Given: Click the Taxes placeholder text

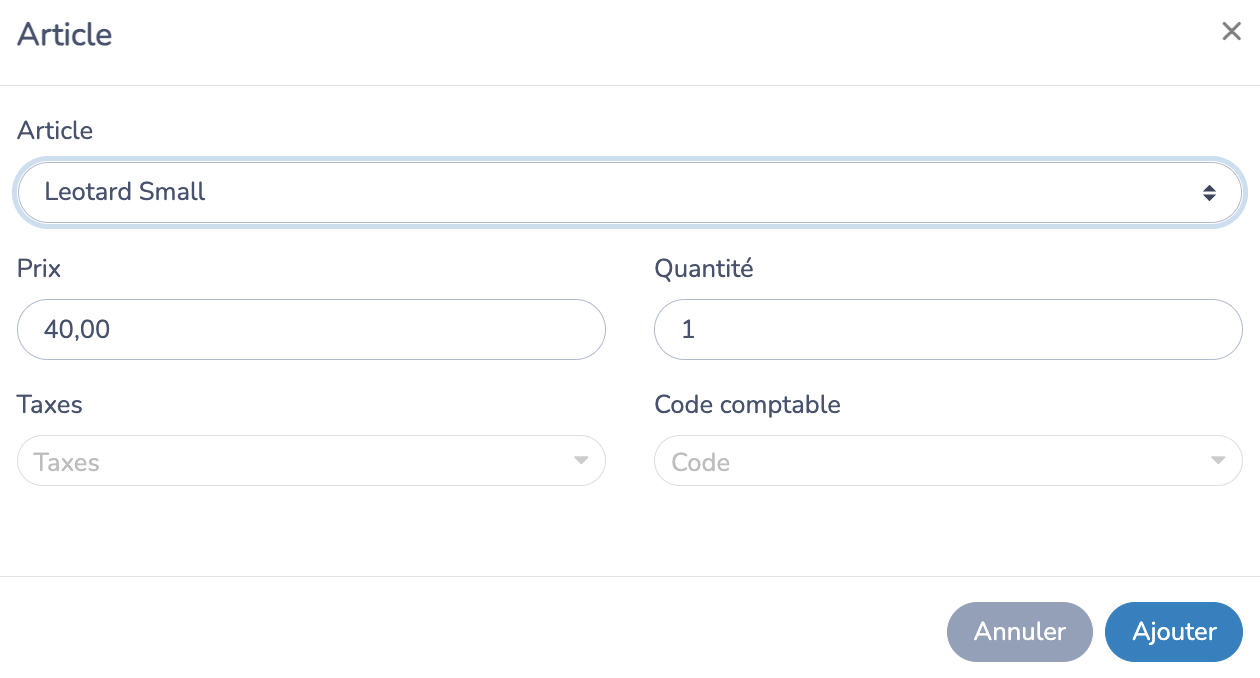Looking at the screenshot, I should pos(67,462).
